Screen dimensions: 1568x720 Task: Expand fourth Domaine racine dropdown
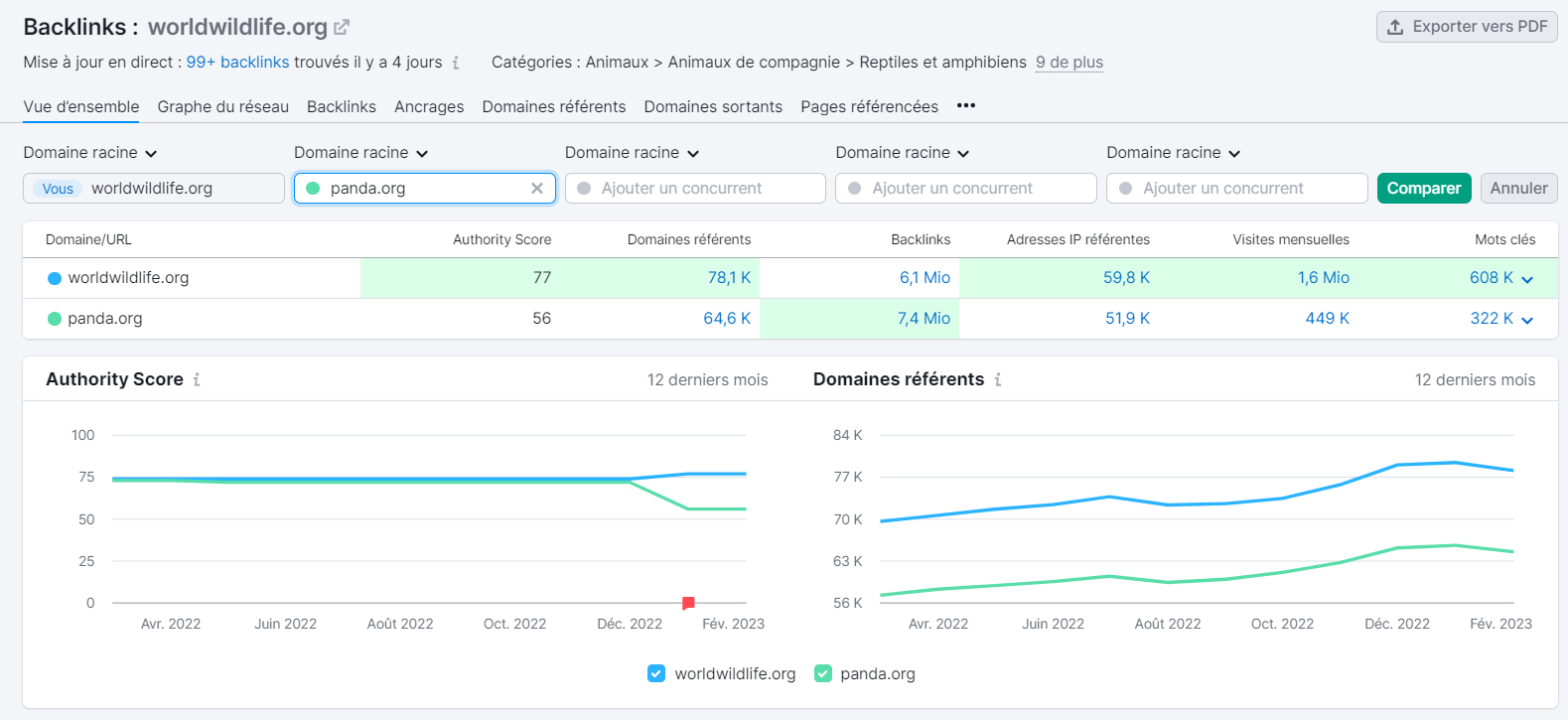point(903,153)
